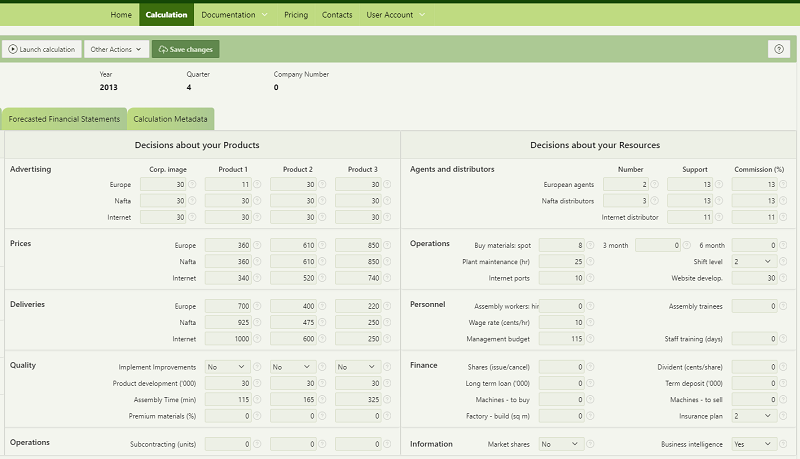
Task: Click help icon beside Product 1 Assembly Time
Action: click(x=257, y=399)
